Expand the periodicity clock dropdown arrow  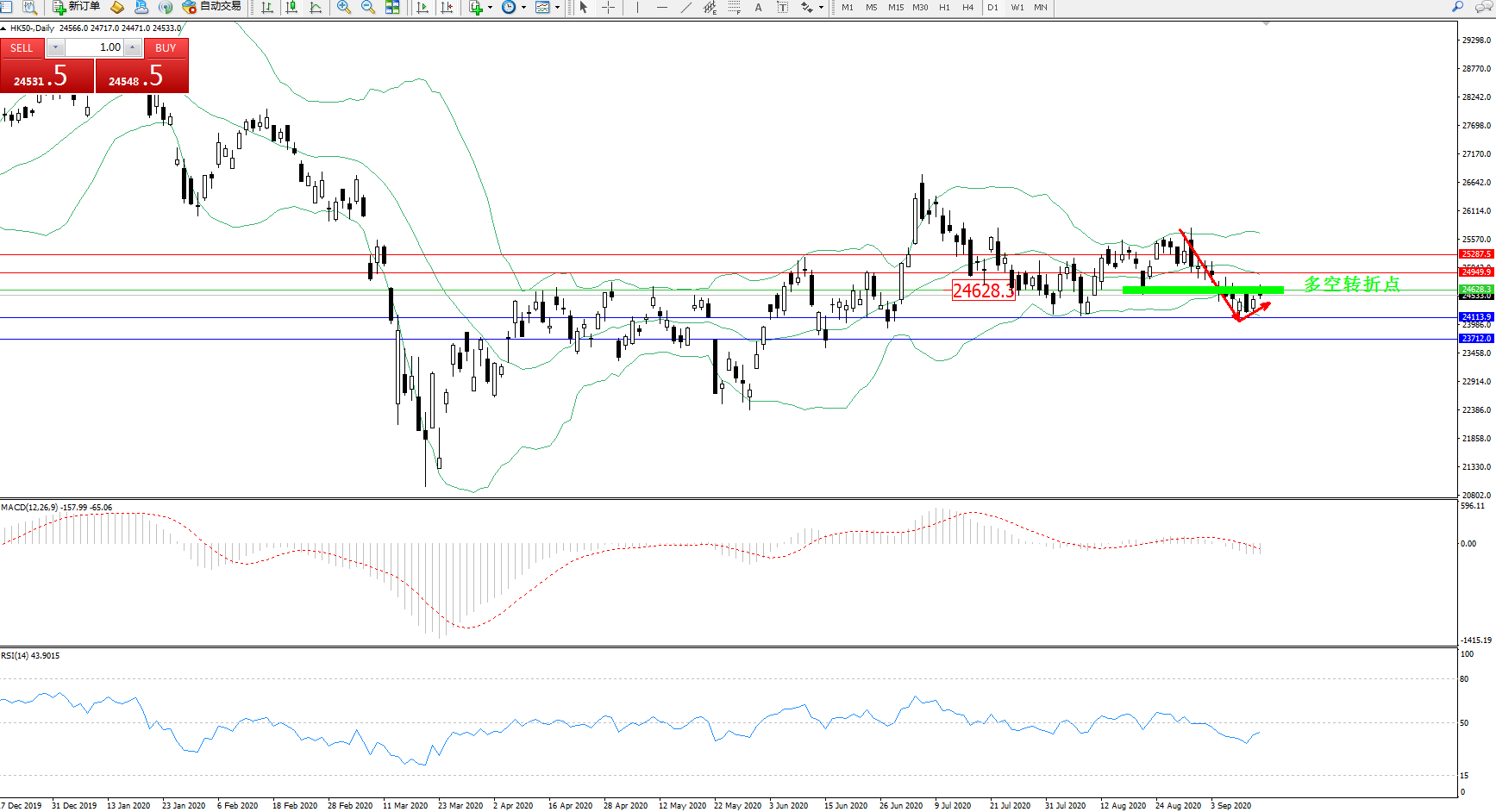523,7
